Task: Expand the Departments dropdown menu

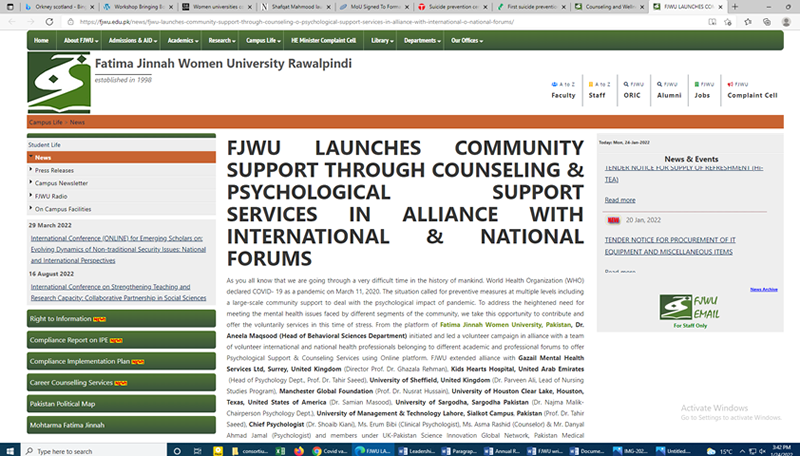Action: pos(422,40)
